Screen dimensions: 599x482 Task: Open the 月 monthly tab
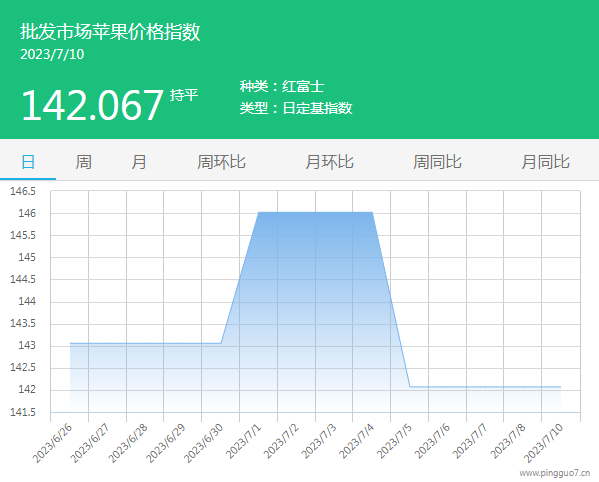pos(139,162)
